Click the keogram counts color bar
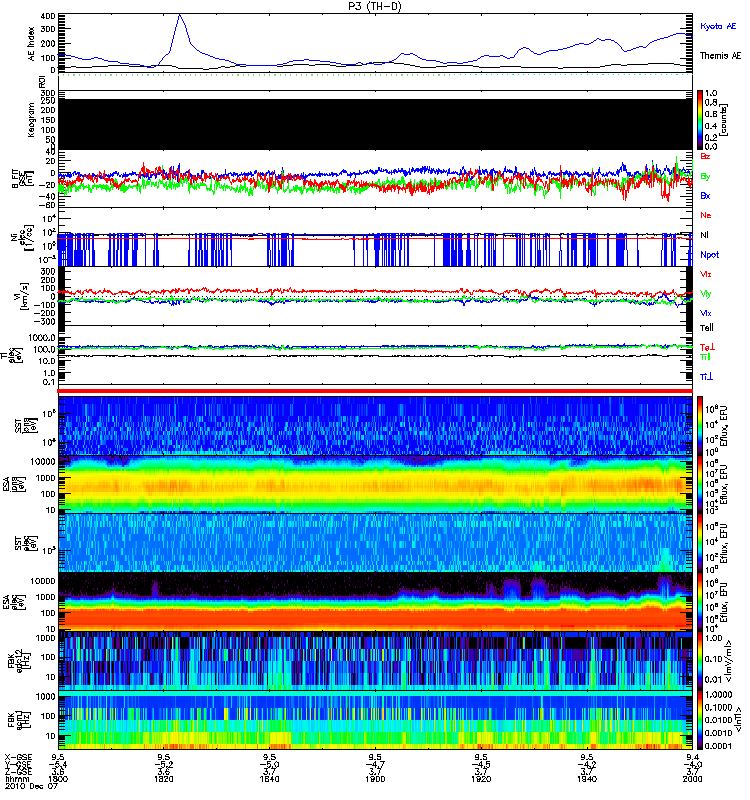750x800 pixels. pyautogui.click(x=700, y=120)
